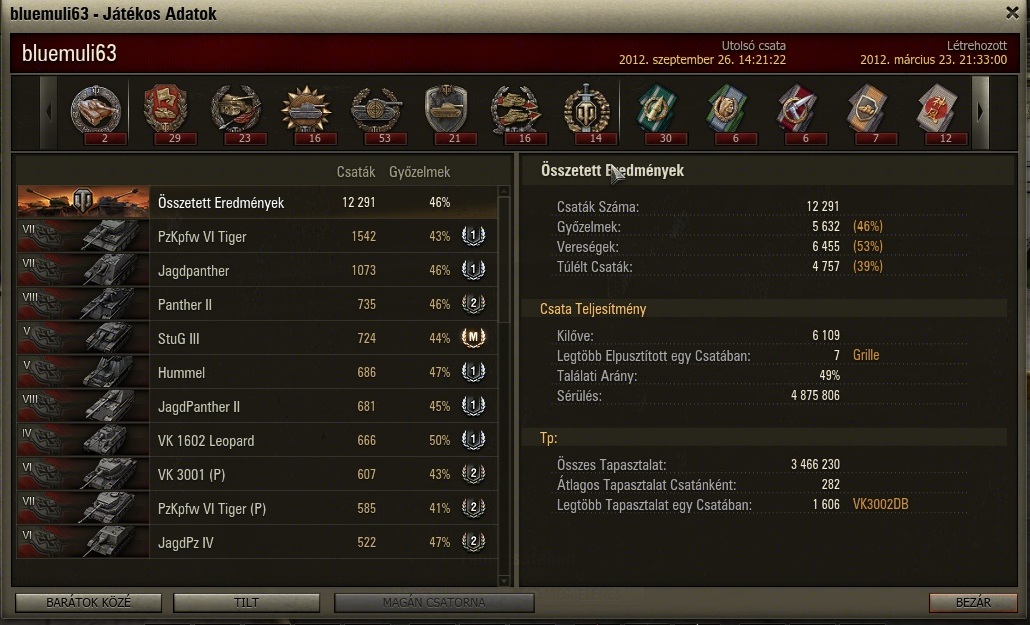
Task: Click the sword emblem medal with 14
Action: [587, 112]
